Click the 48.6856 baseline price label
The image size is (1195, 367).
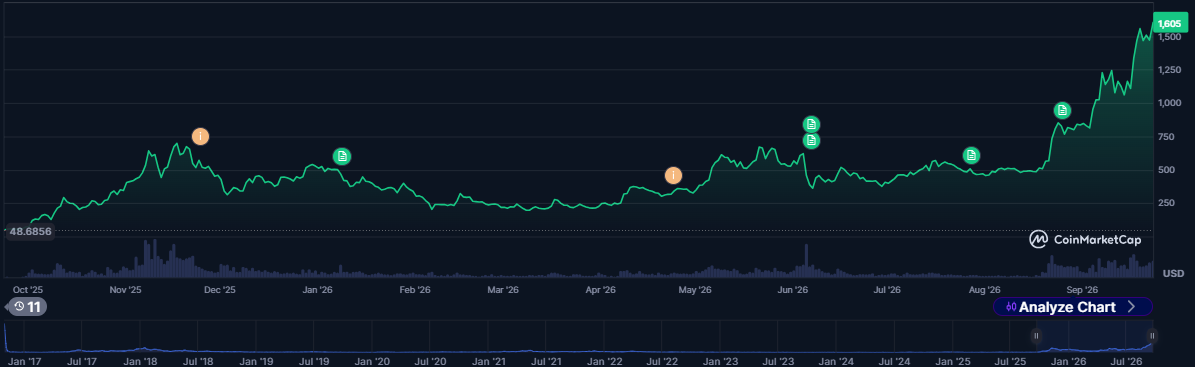(30, 230)
